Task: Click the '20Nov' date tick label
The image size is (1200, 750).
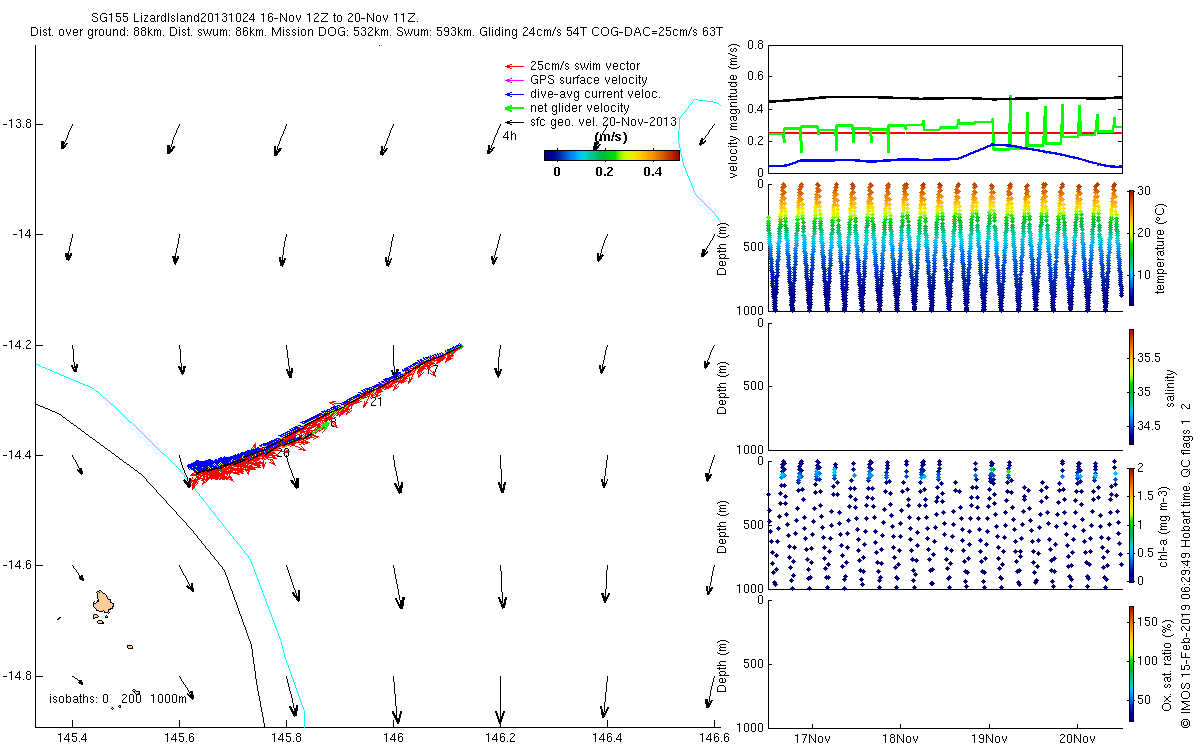Action: (1078, 741)
